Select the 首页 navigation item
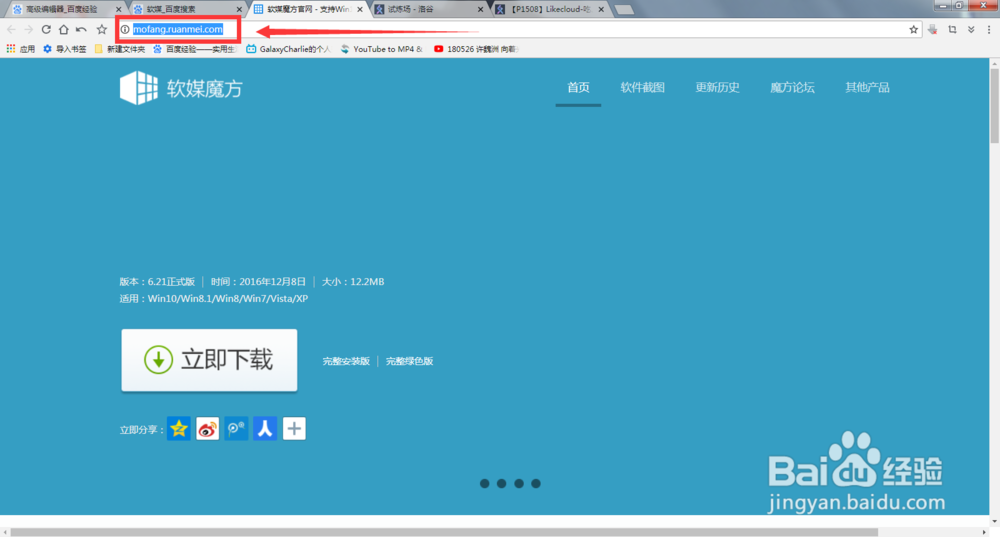This screenshot has height=537, width=1000. tap(578, 87)
